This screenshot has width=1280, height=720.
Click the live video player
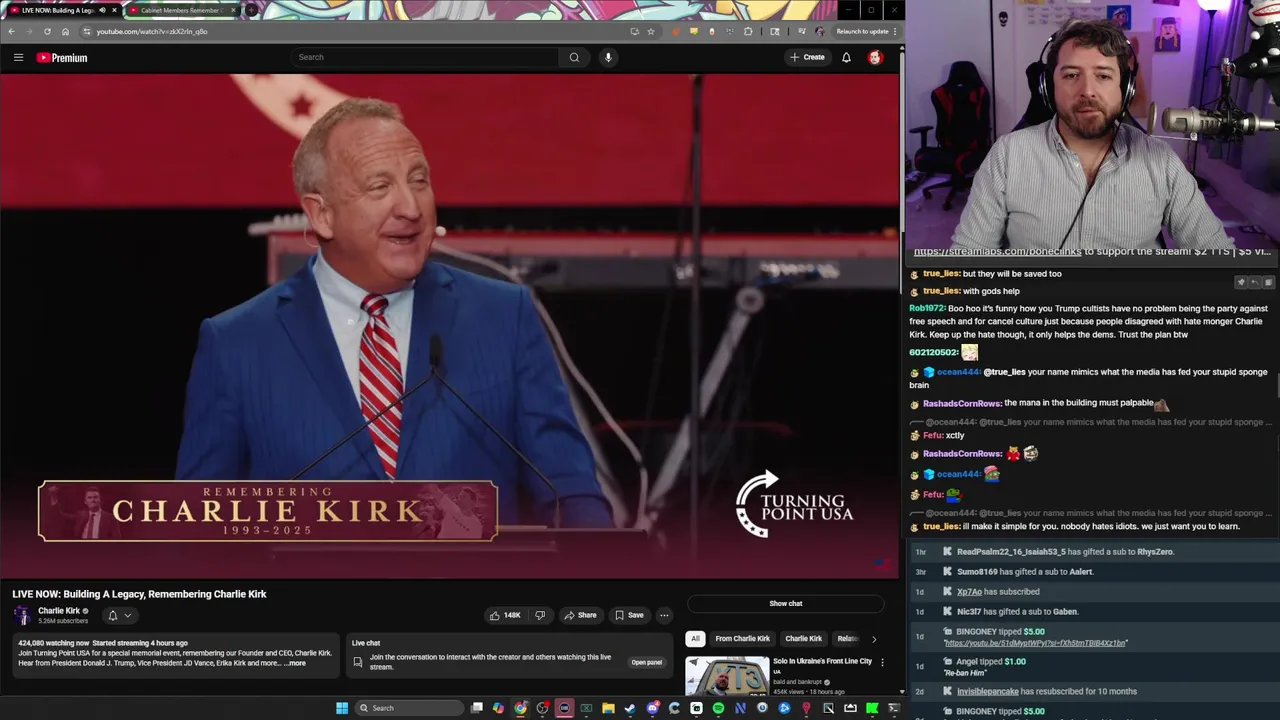(x=449, y=325)
